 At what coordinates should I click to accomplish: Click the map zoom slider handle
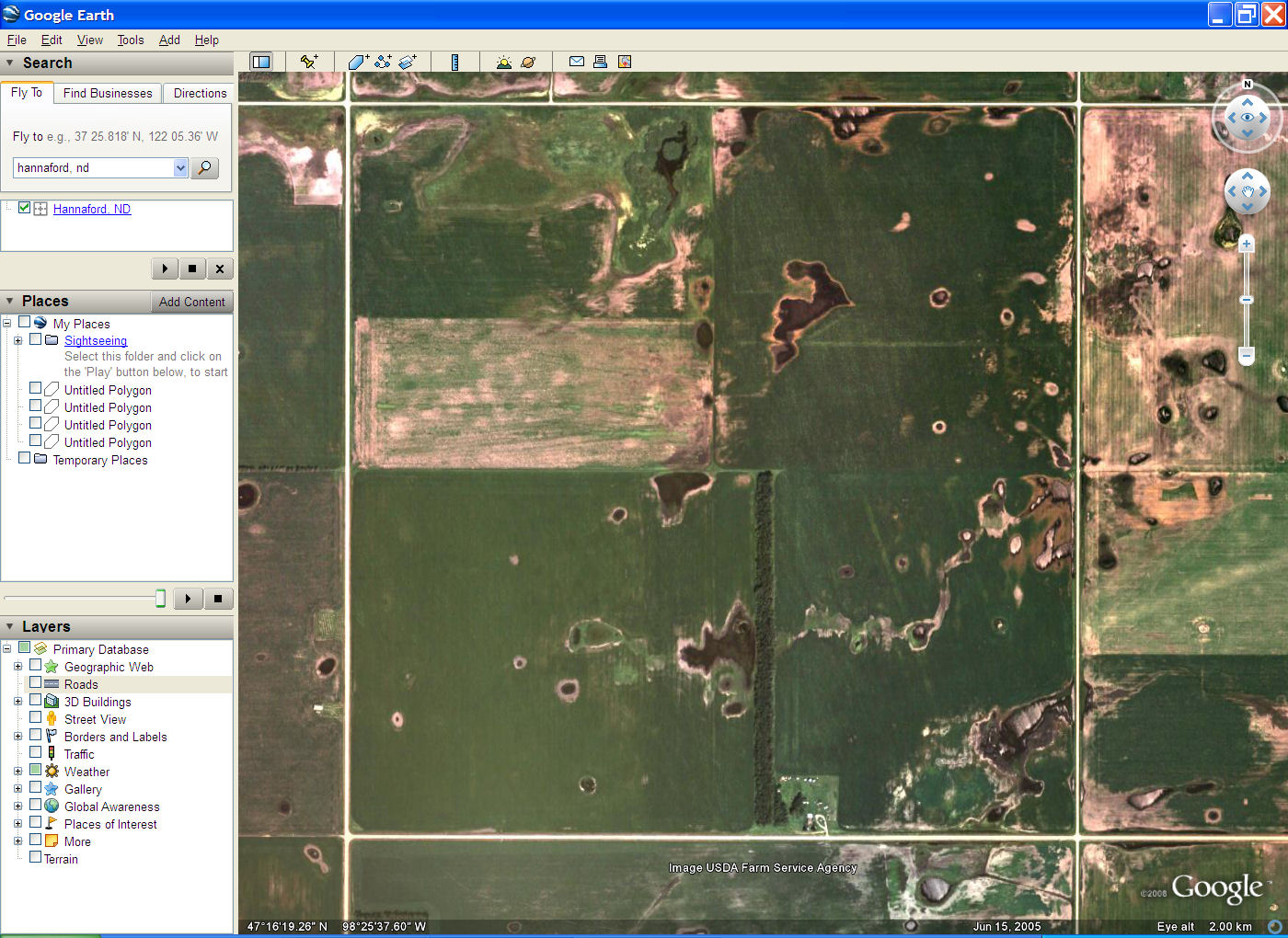pos(1247,300)
